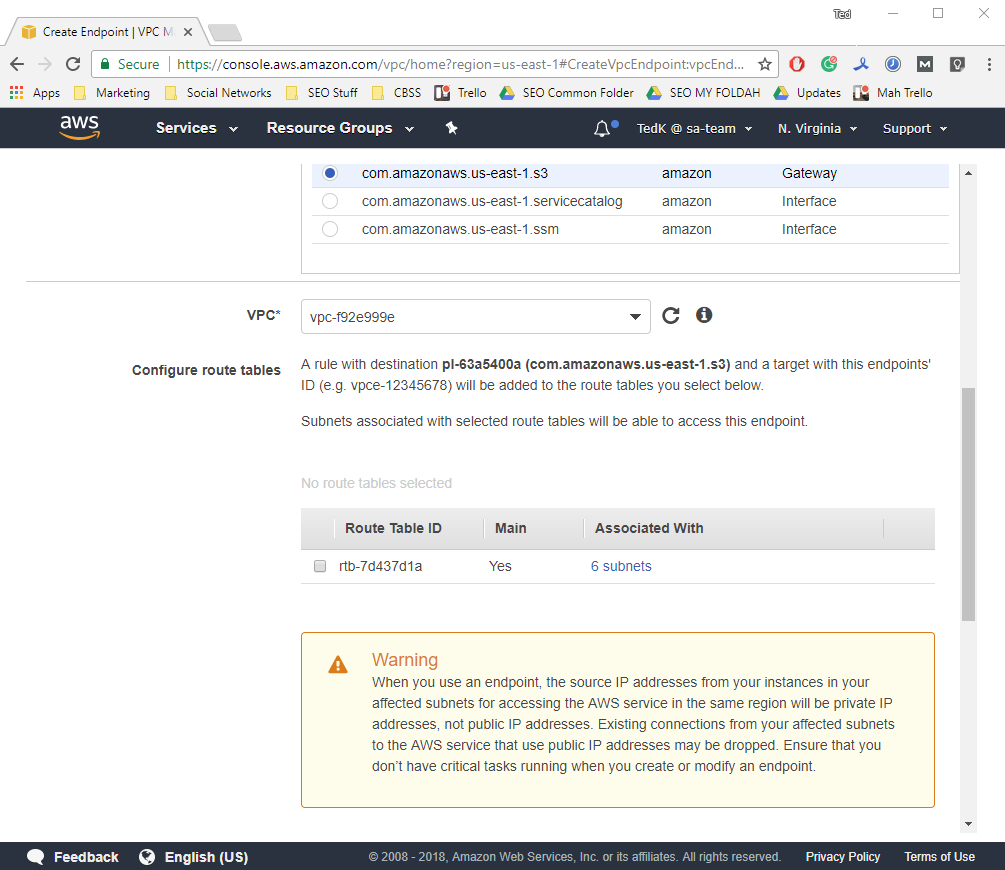
Task: Open the VPC dropdown vpc-f92e999e
Action: (475, 317)
